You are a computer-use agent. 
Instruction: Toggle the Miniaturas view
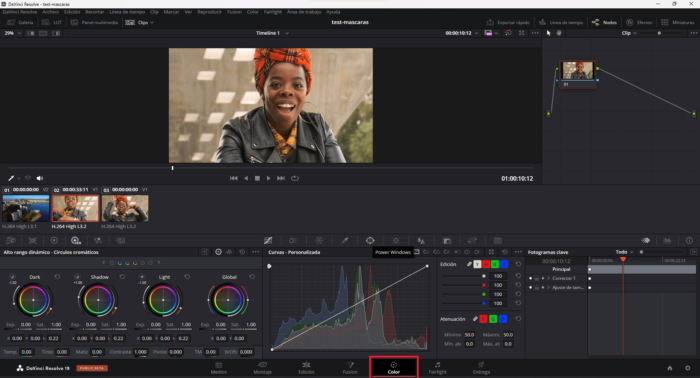point(677,22)
